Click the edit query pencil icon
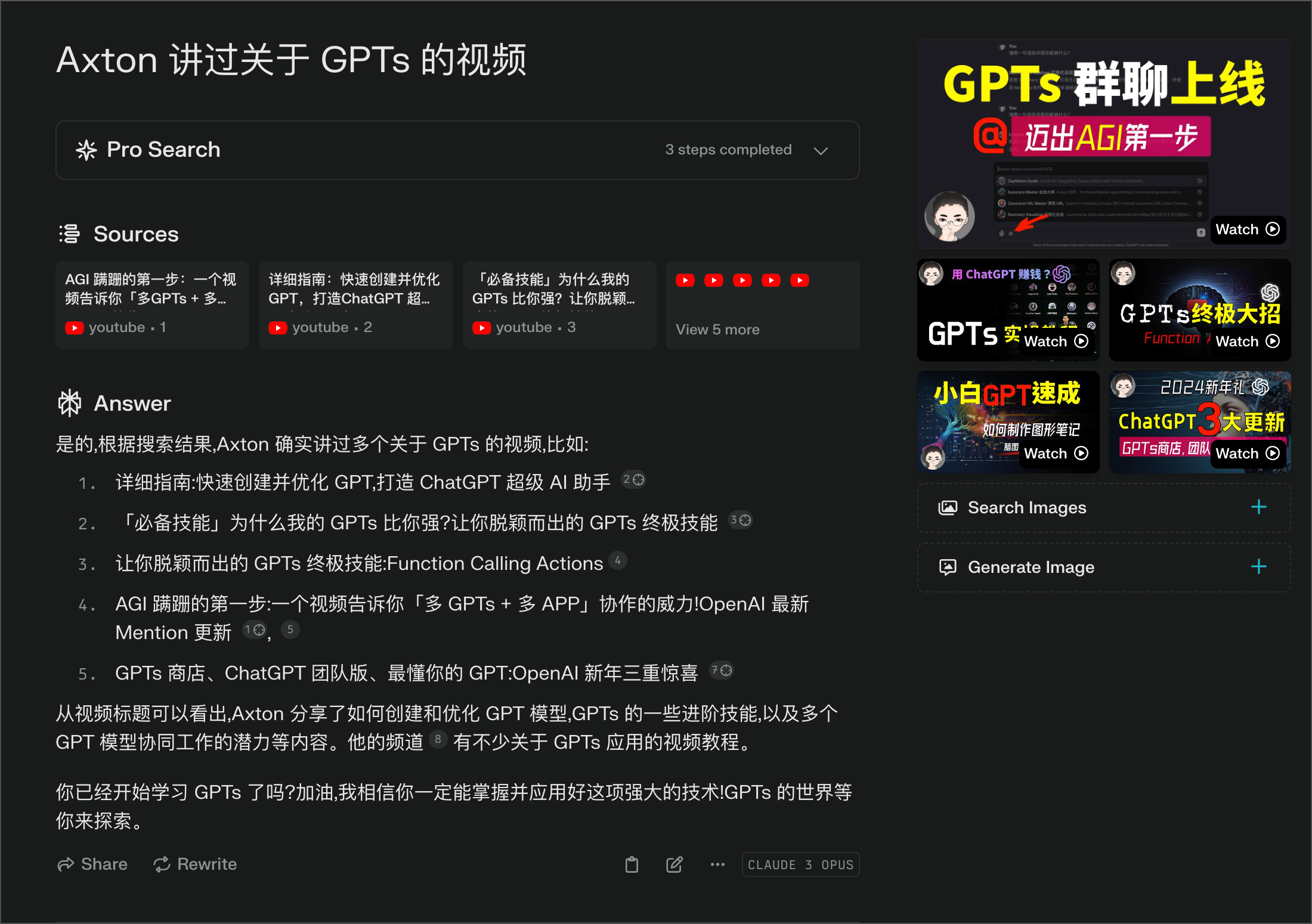Screen dimensions: 1312x924 click(x=674, y=864)
